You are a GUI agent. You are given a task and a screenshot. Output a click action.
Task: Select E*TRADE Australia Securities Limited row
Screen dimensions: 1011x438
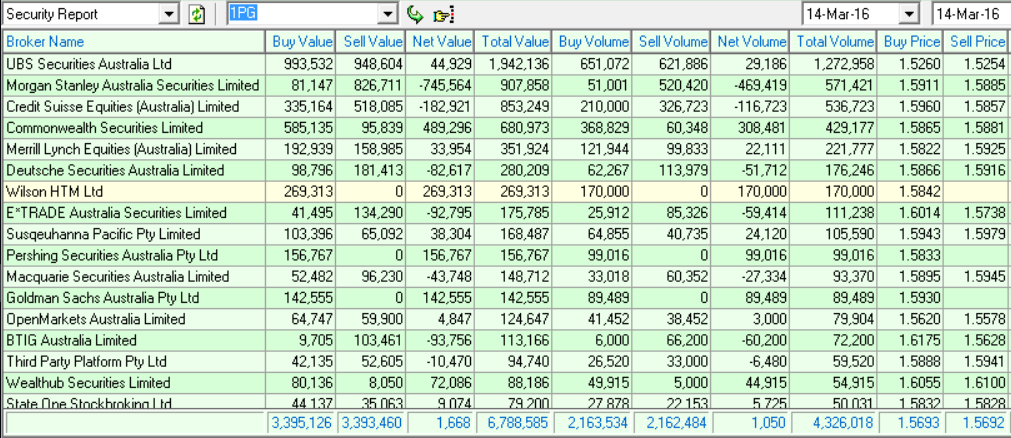(x=506, y=213)
